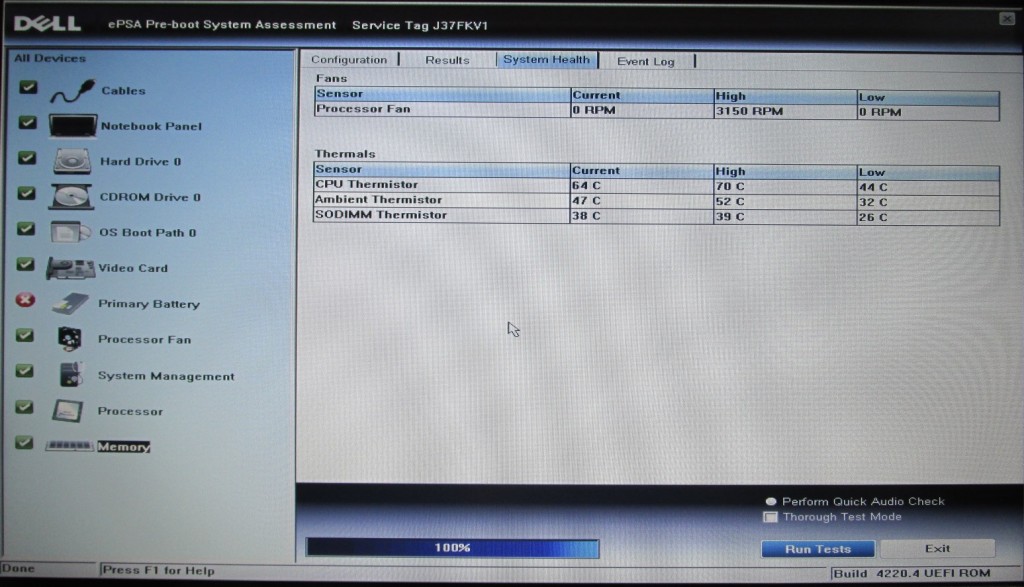Select the System Management icon

tap(71, 375)
